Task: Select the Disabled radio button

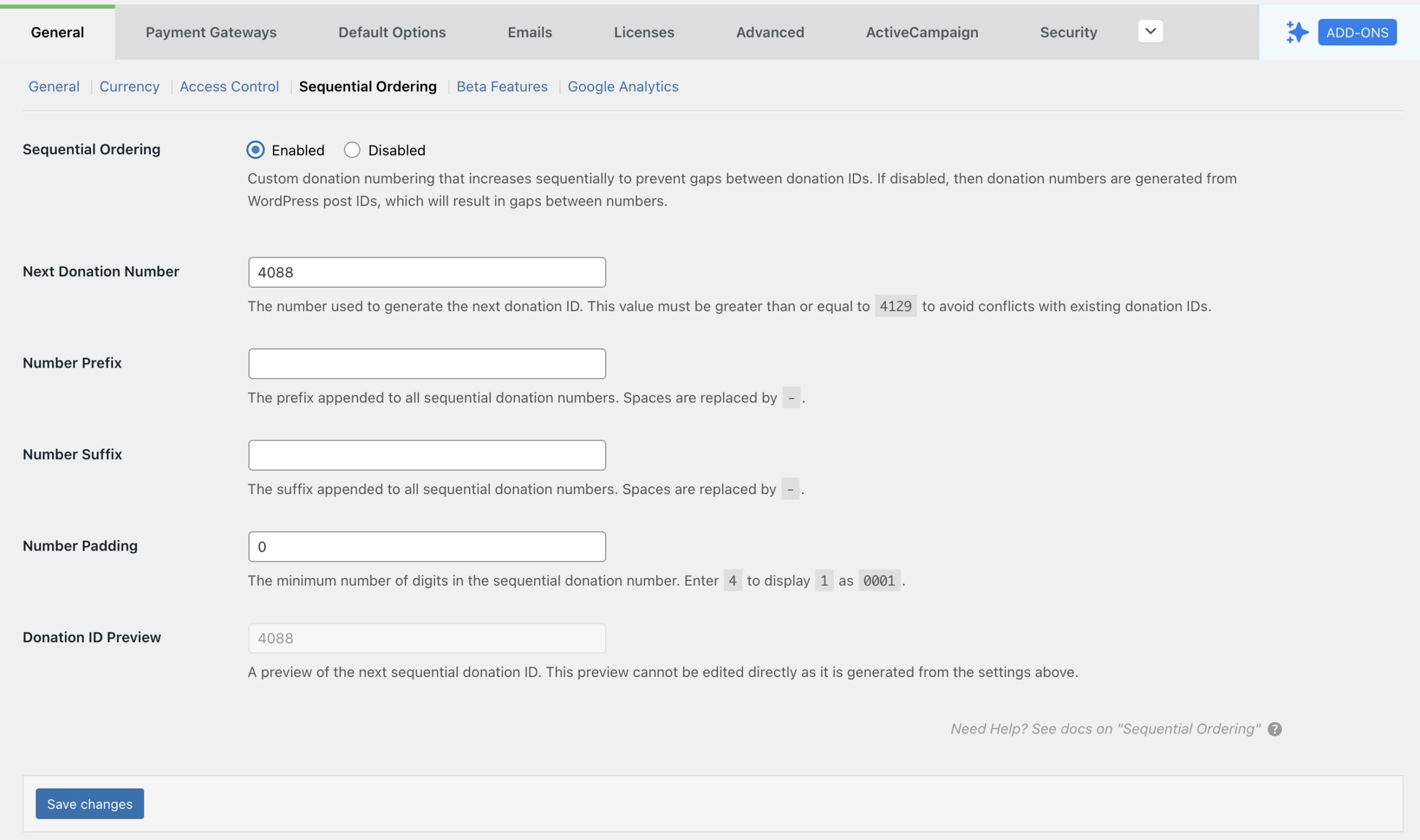Action: (x=352, y=150)
